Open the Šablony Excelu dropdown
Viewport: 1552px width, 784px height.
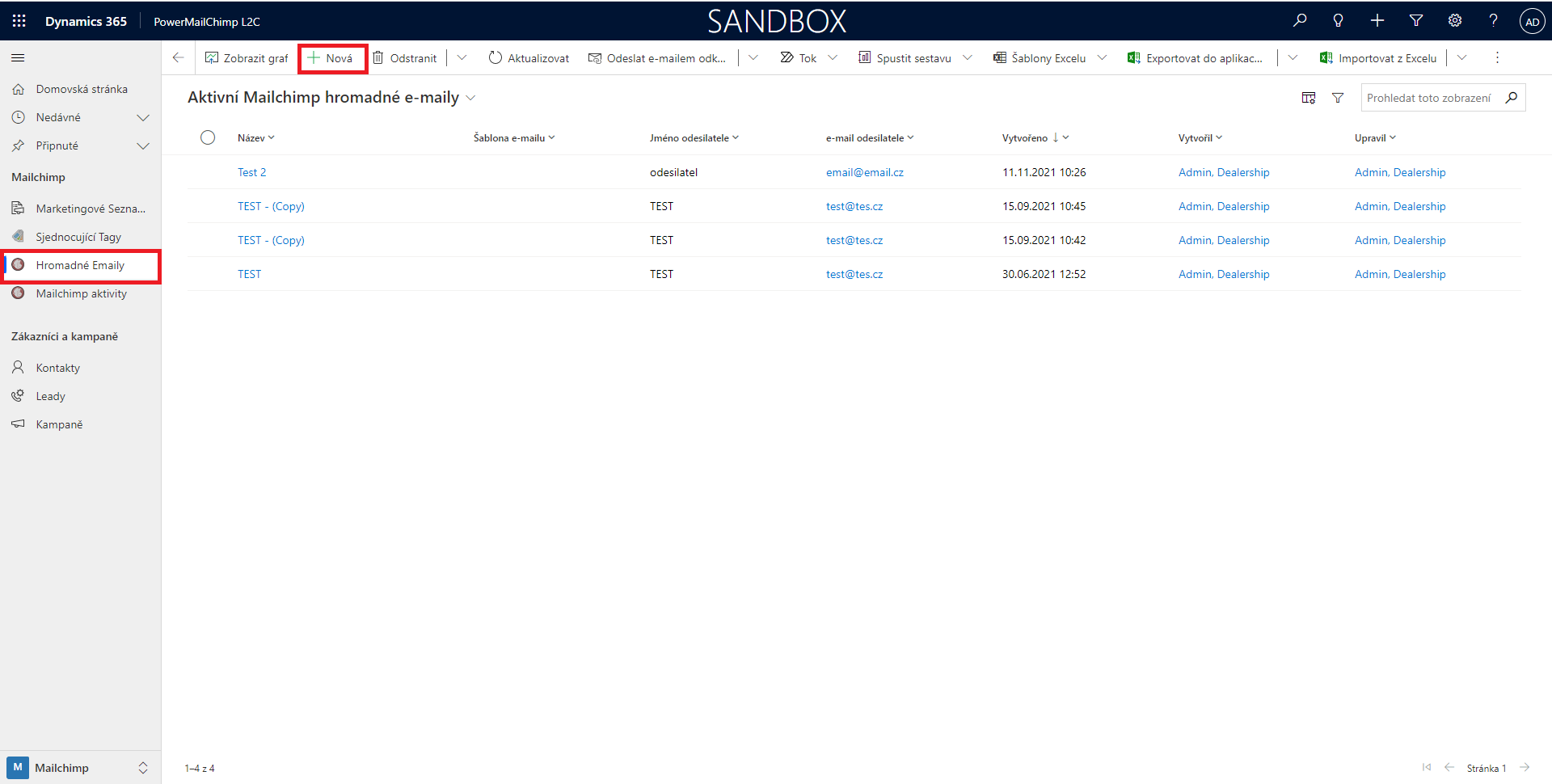click(x=1102, y=58)
